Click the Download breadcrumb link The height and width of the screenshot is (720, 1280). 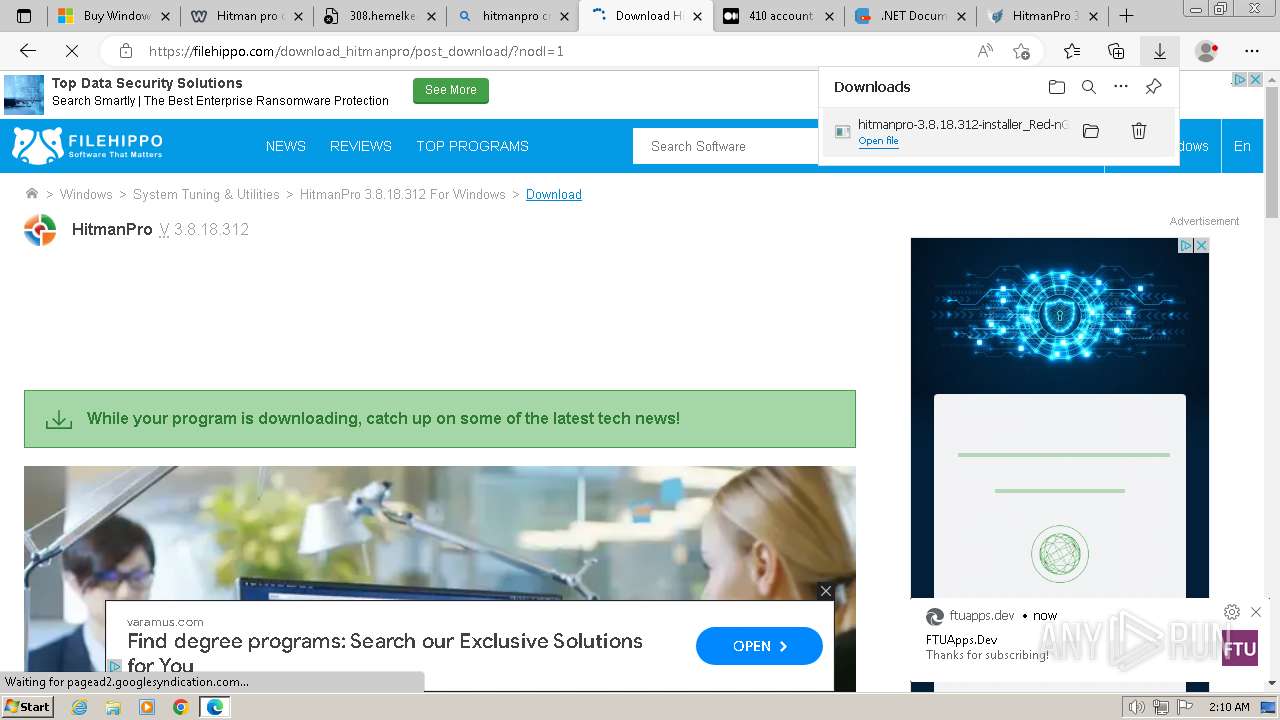point(554,194)
